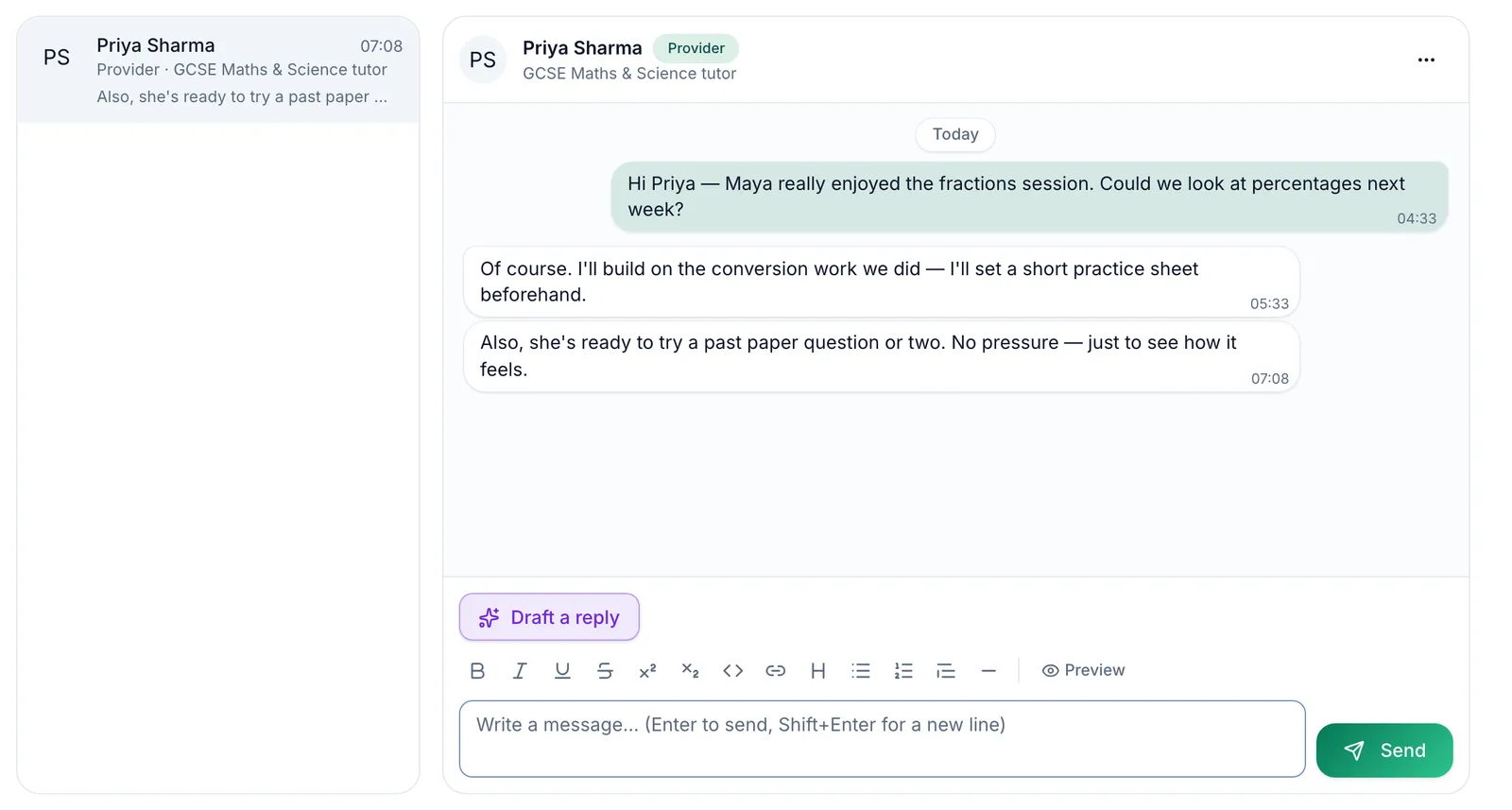The width and height of the screenshot is (1512, 810).
Task: Click the Provider badge
Action: 696,48
